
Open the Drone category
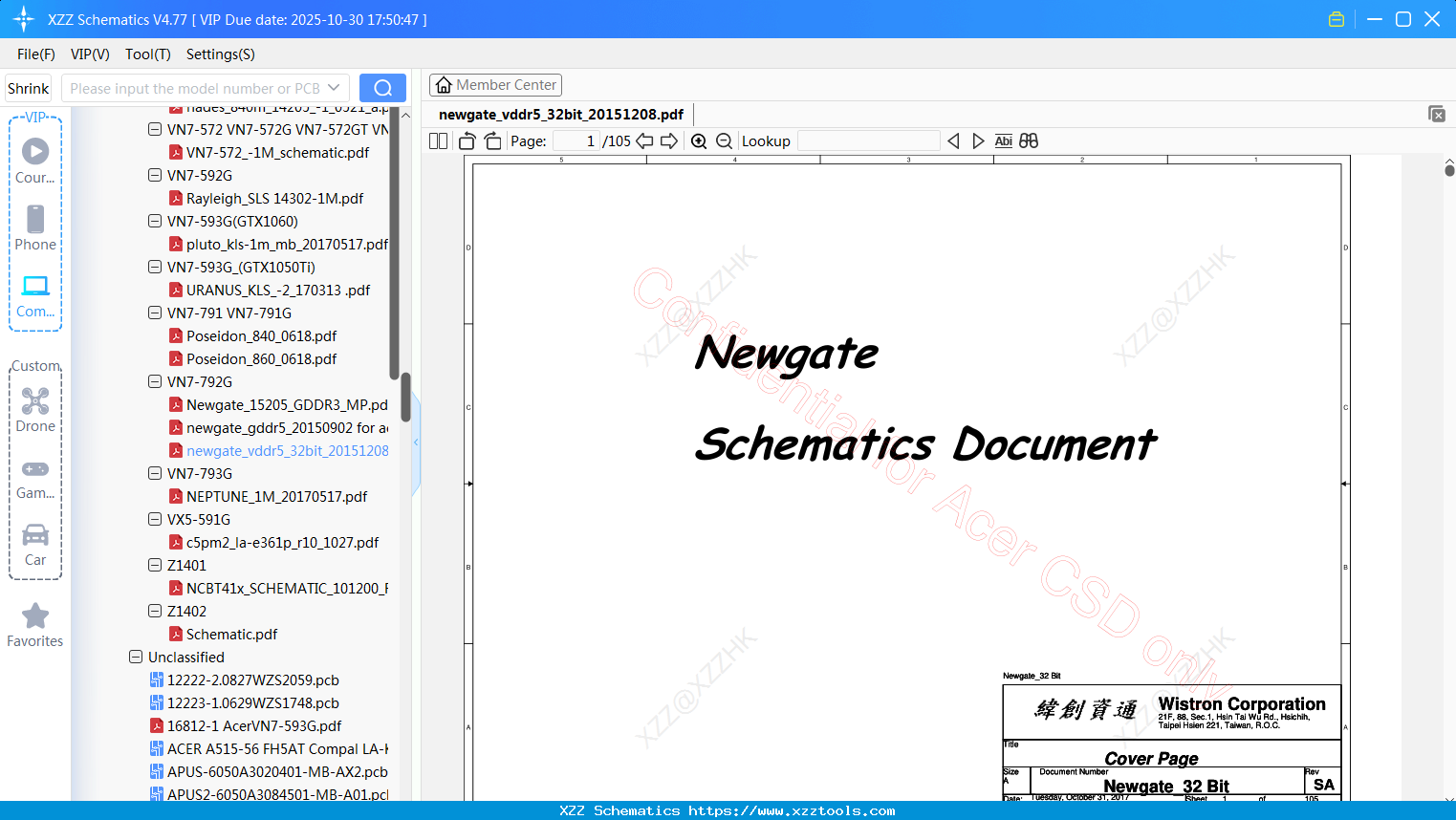click(35, 410)
